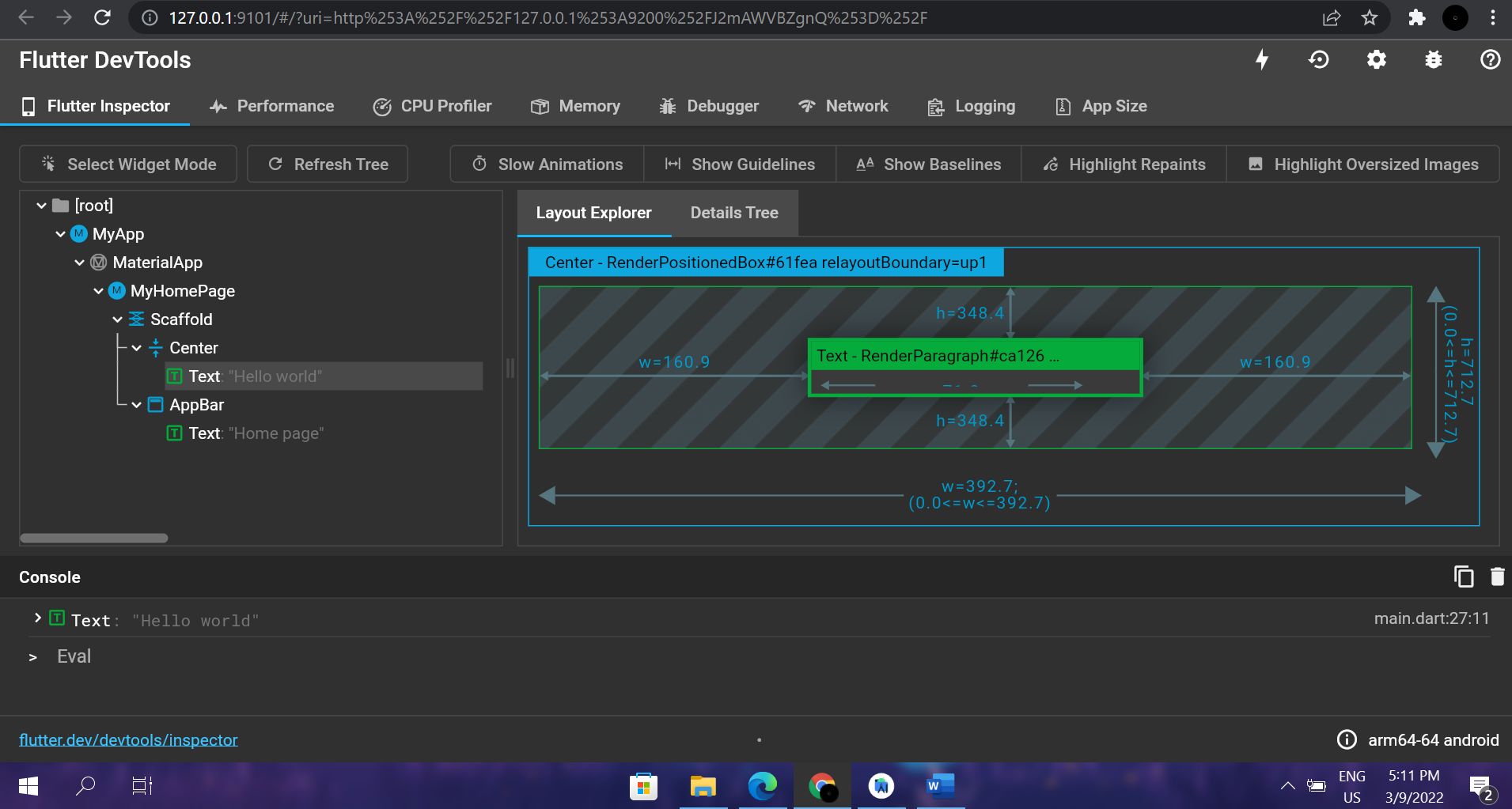Screen dimensions: 1512x809
Task: Collapse the MyApp tree node
Action: [60, 234]
